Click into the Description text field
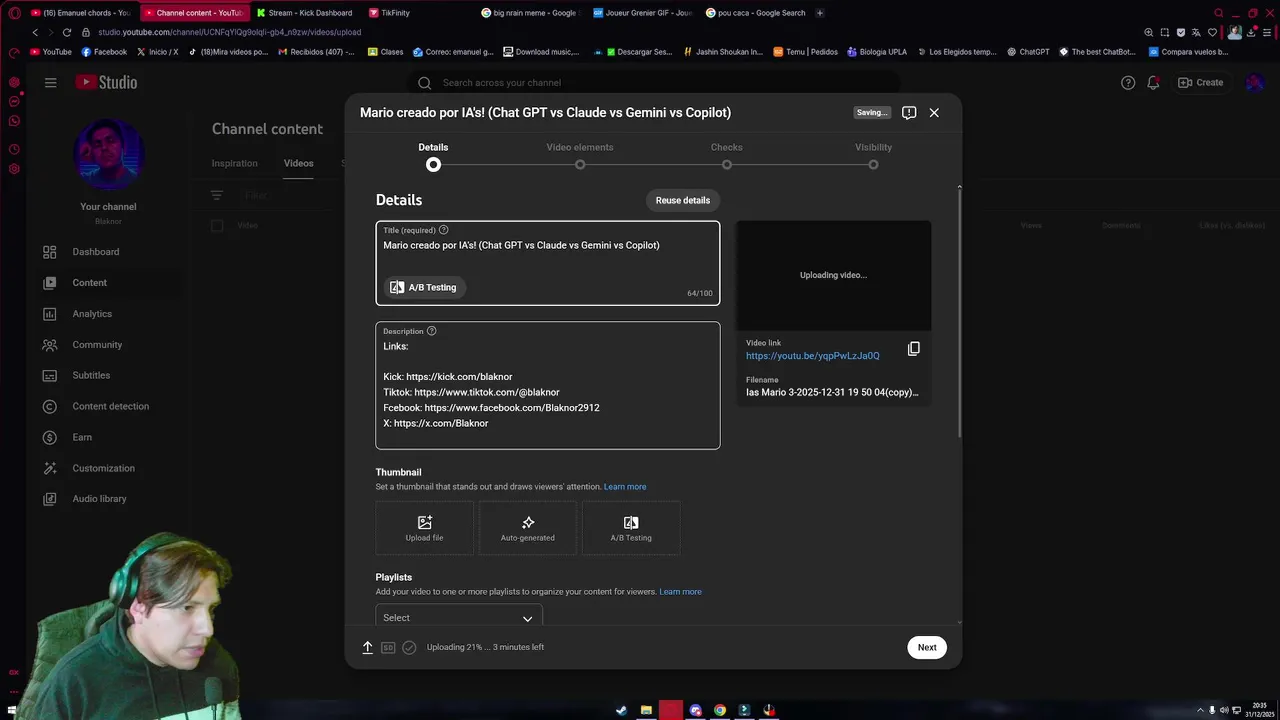Image resolution: width=1280 pixels, height=720 pixels. [x=548, y=385]
